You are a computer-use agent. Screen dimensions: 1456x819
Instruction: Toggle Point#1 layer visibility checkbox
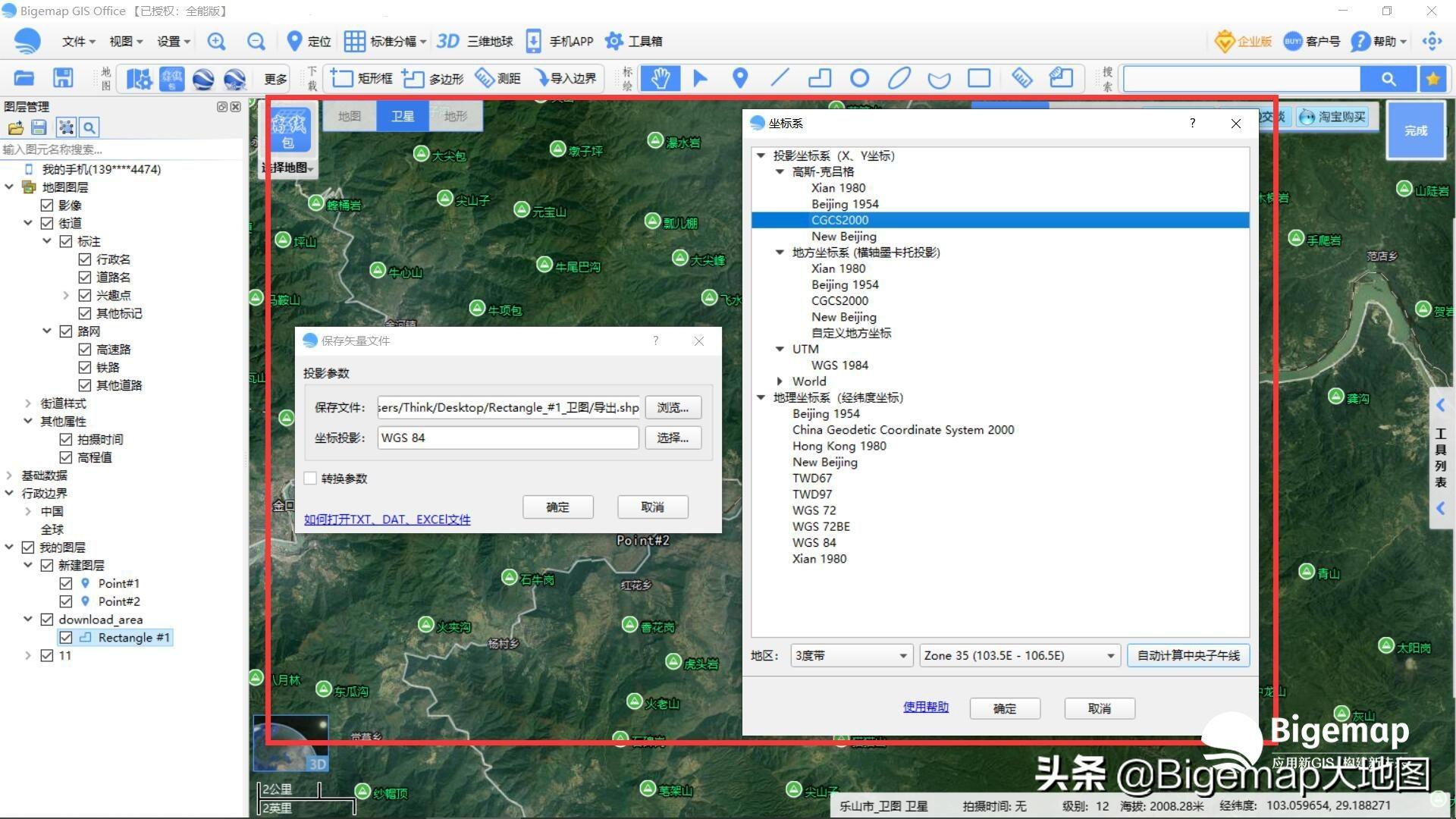click(66, 583)
